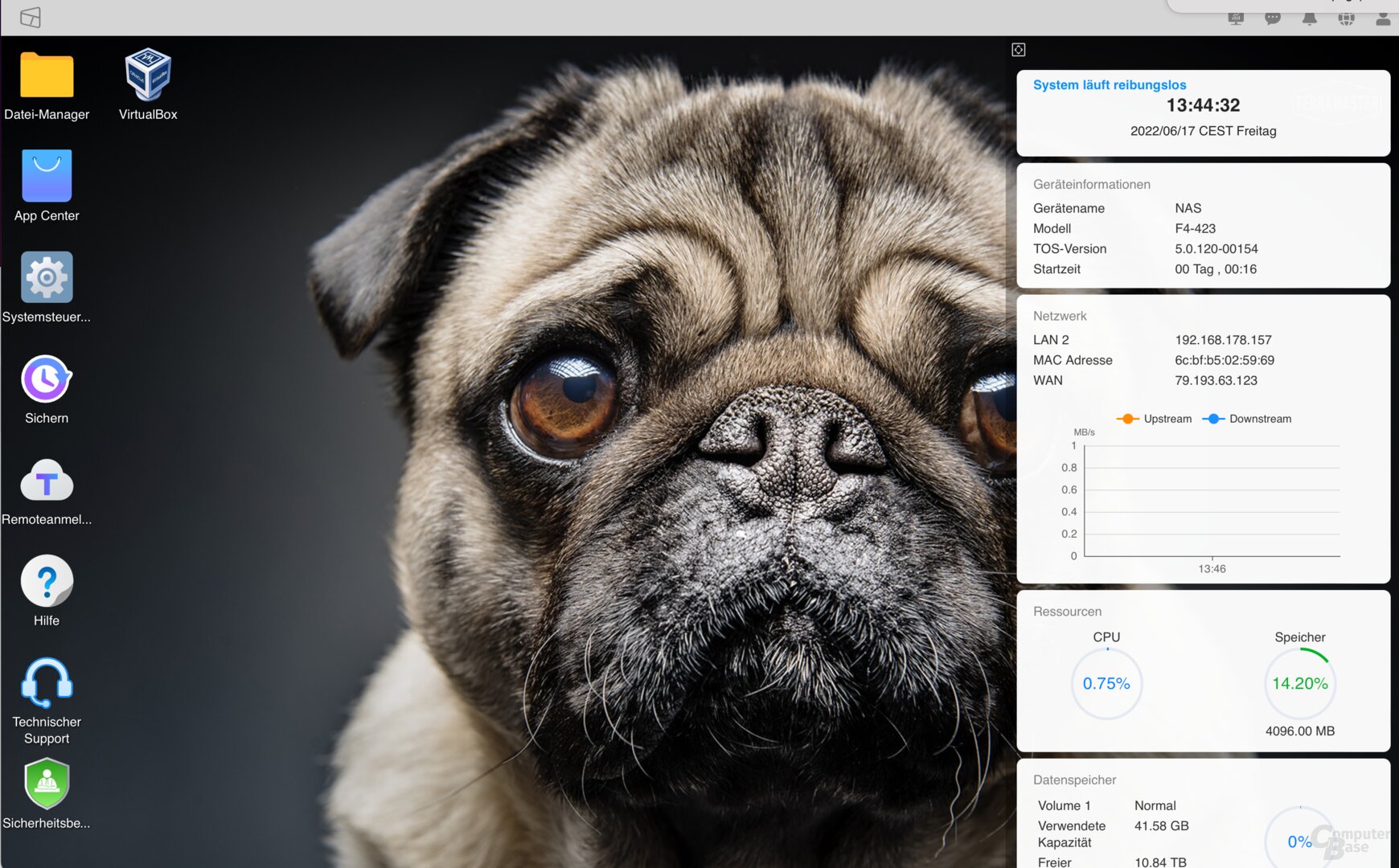This screenshot has height=868, width=1399.
Task: Open the user account icon
Action: pyautogui.click(x=1383, y=18)
